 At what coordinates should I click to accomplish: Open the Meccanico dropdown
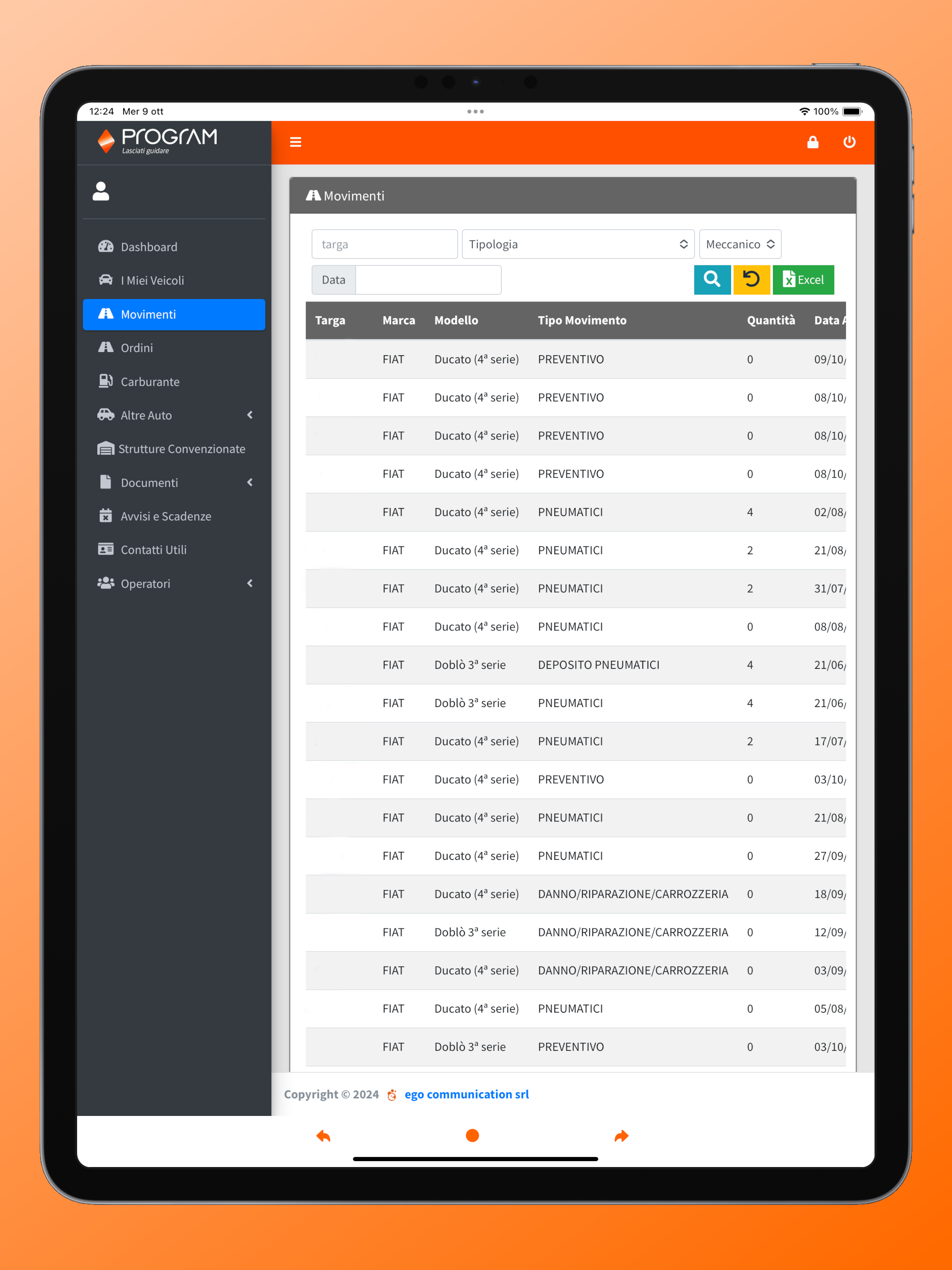[740, 244]
